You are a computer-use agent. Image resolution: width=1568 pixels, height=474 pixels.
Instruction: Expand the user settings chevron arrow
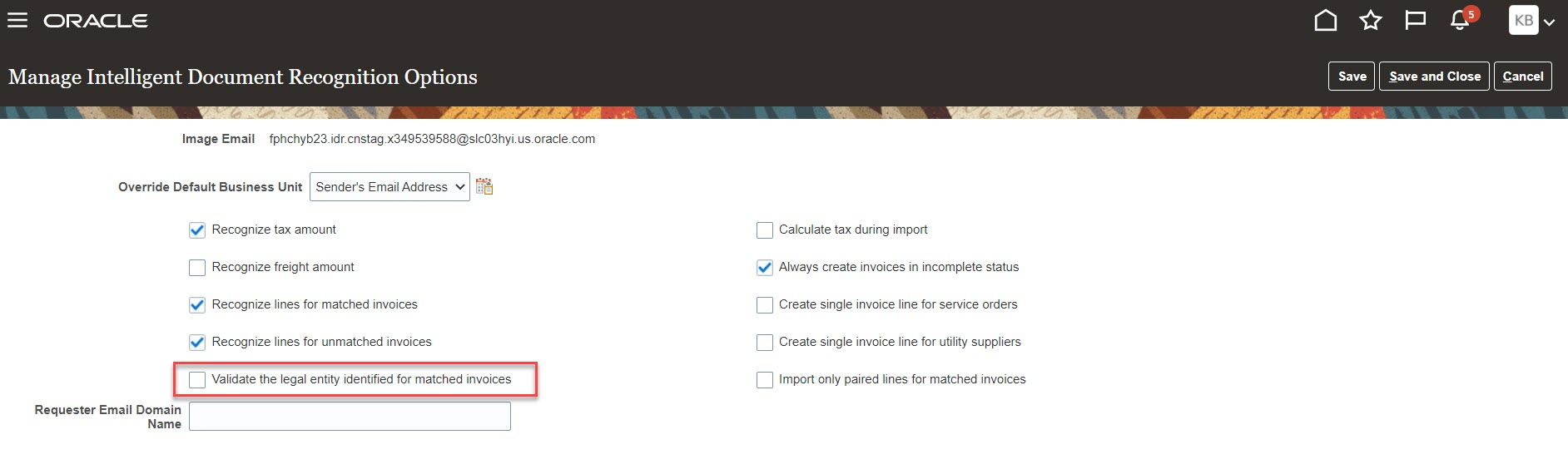click(1549, 22)
